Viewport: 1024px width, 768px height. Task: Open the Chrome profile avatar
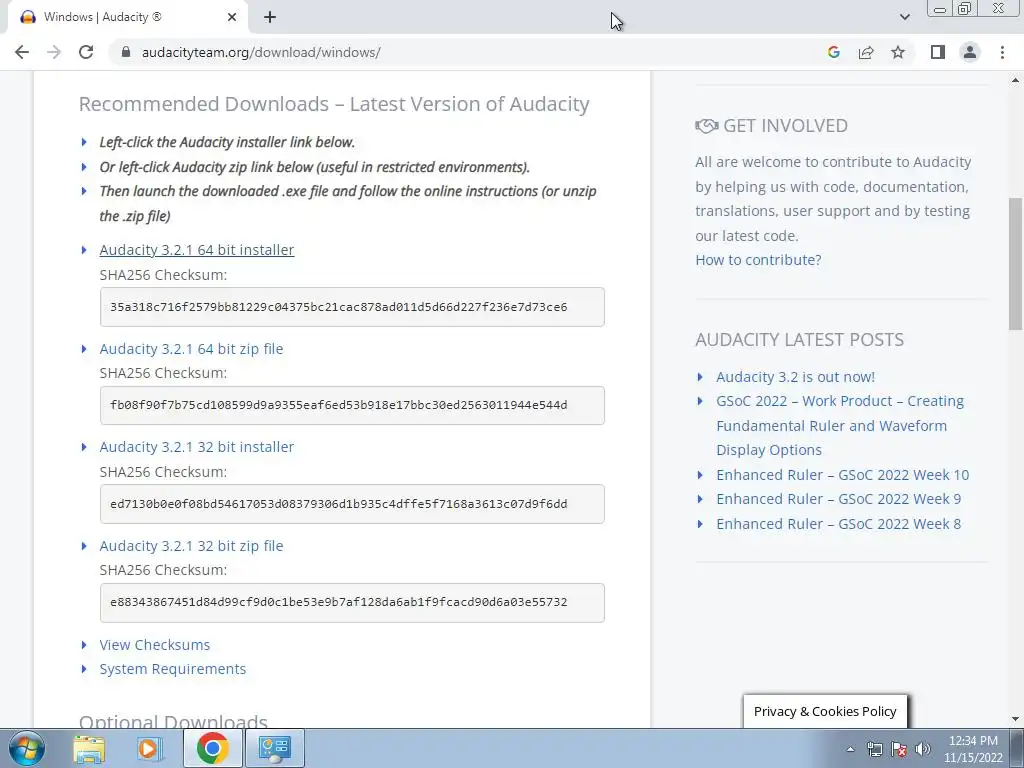970,52
